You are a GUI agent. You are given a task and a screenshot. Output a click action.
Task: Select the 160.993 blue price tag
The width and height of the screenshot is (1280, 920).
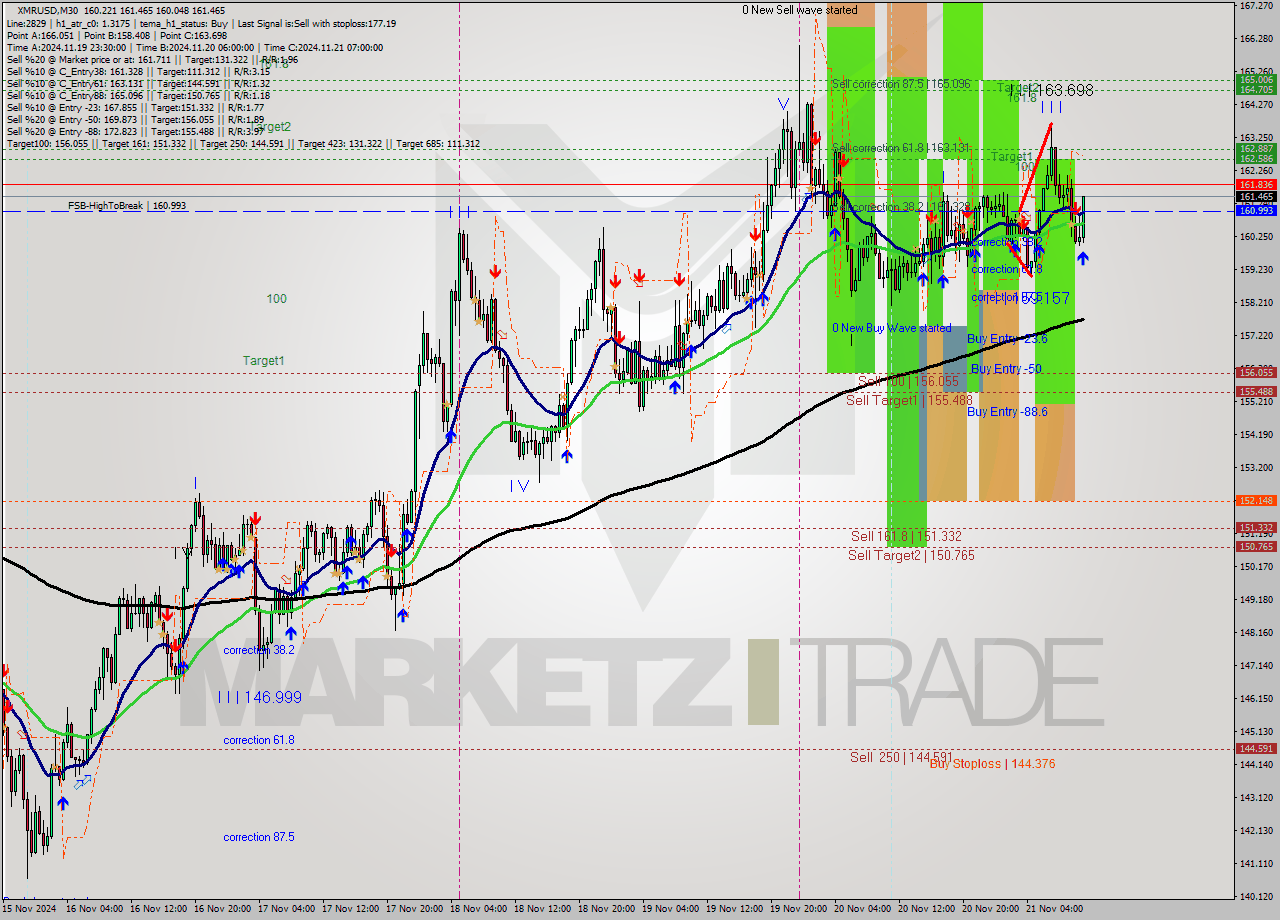pos(1256,210)
